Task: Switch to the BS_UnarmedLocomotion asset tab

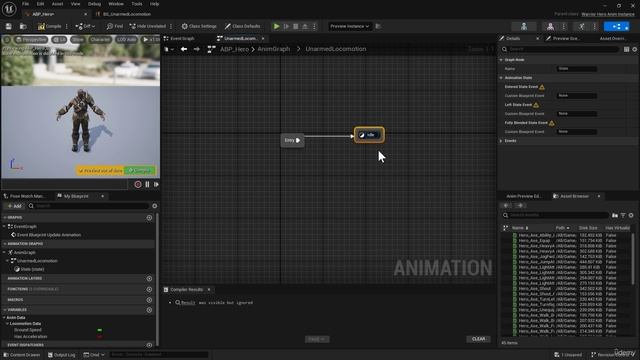Action: pyautogui.click(x=127, y=14)
